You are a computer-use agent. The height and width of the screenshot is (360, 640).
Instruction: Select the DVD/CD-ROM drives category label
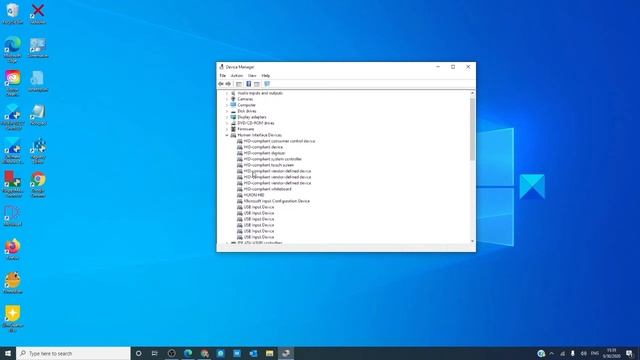click(x=256, y=123)
